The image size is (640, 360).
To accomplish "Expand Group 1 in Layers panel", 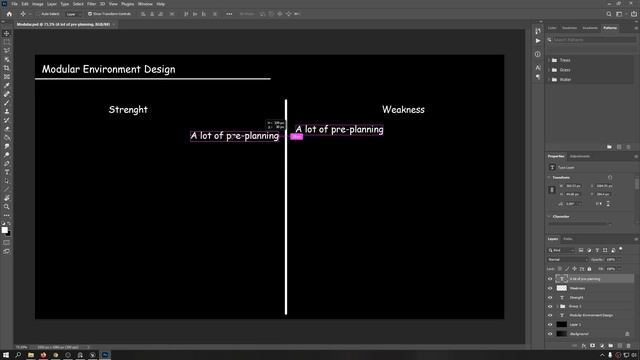I will (x=558, y=307).
